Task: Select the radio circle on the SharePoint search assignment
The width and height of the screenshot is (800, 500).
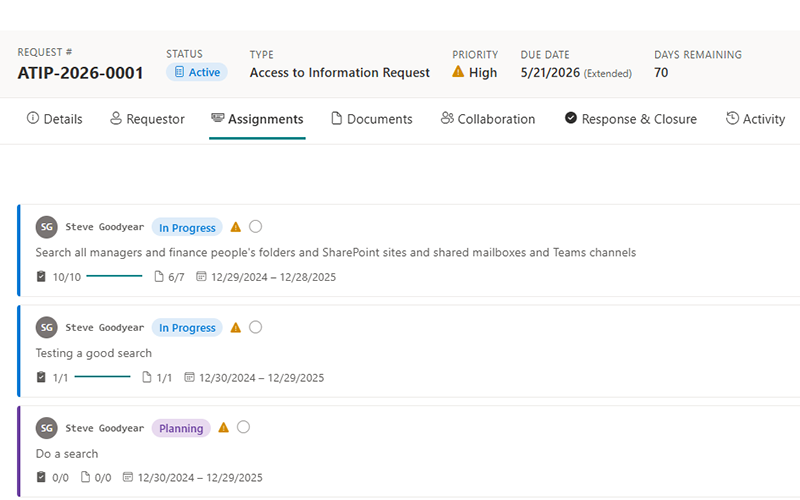Action: (255, 227)
